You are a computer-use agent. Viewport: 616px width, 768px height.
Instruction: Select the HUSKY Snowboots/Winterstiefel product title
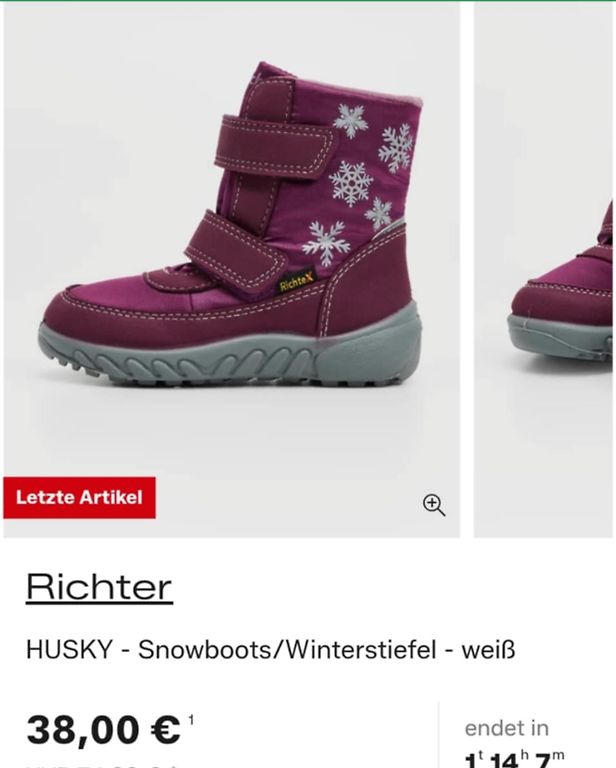click(x=270, y=650)
